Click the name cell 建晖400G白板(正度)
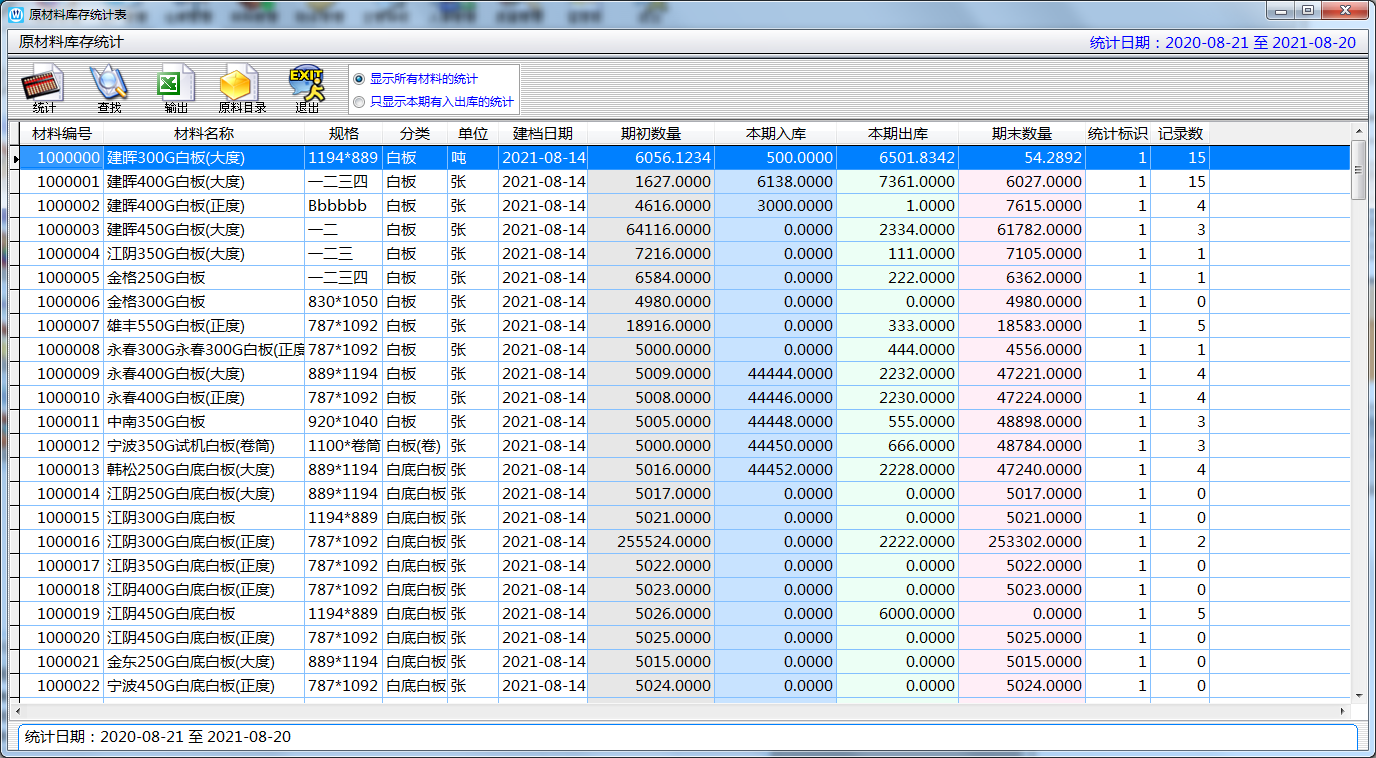The width and height of the screenshot is (1376, 758). (204, 206)
